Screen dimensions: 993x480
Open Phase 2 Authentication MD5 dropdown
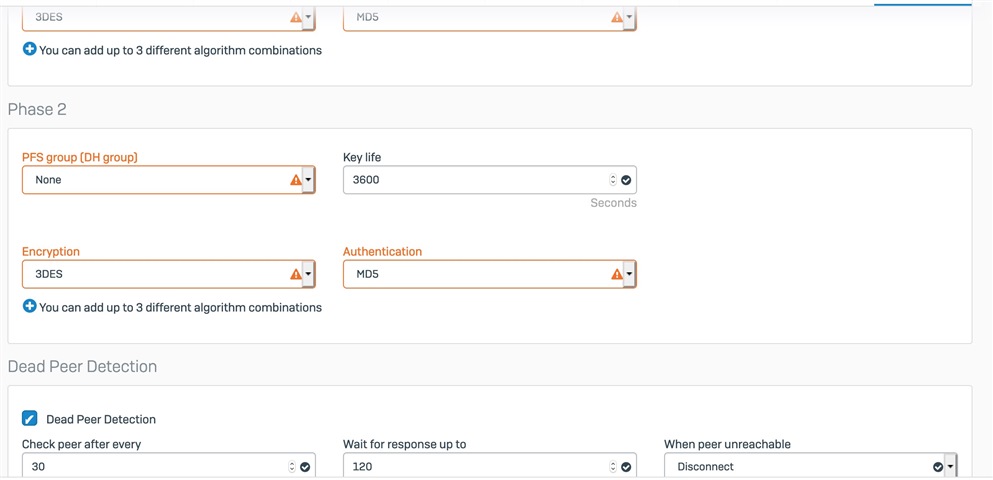[x=490, y=274]
